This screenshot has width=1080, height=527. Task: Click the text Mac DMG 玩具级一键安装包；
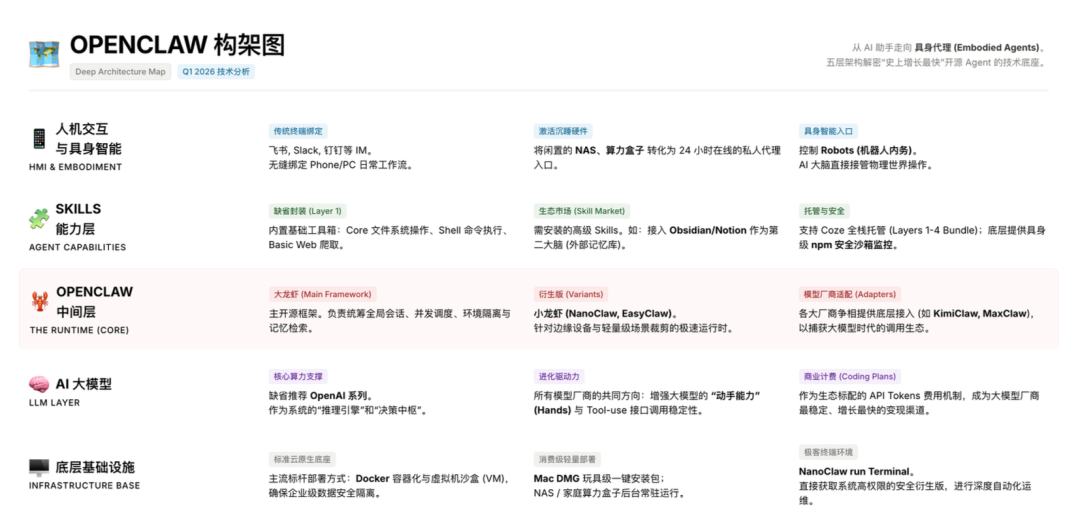pos(599,479)
